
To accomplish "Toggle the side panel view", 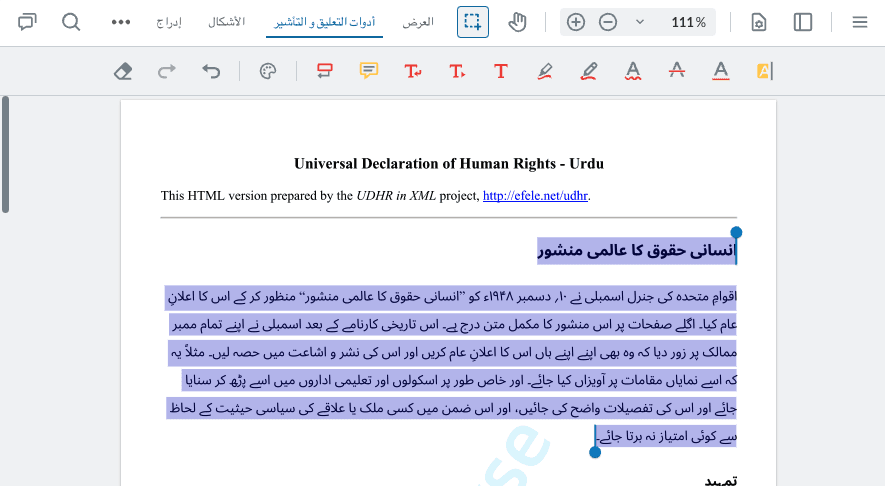I will point(803,22).
